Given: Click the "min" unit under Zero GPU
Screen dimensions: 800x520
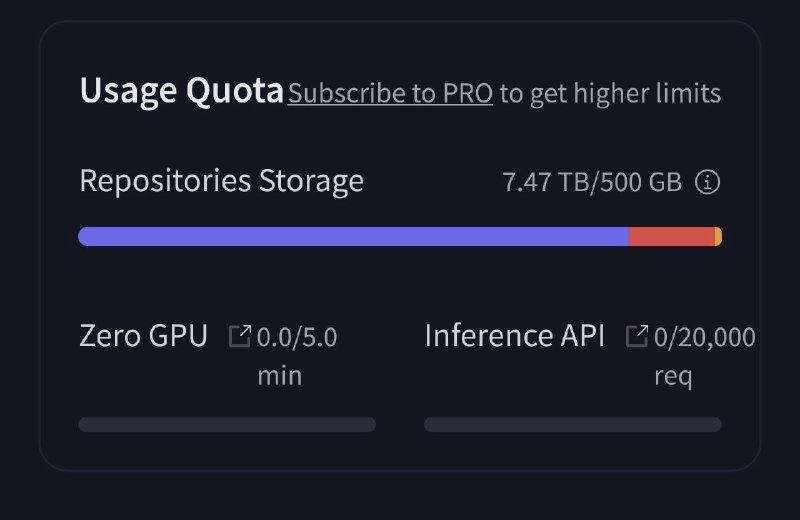Looking at the screenshot, I should click(280, 376).
